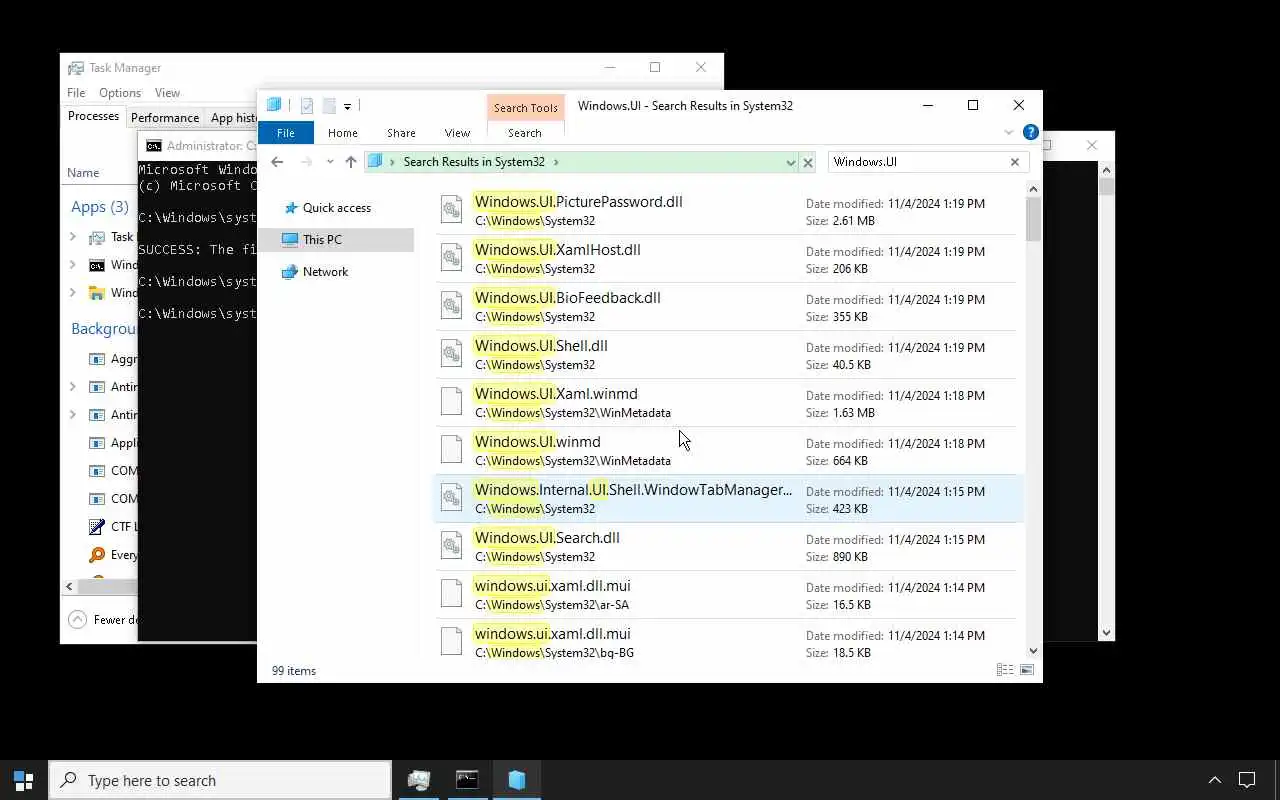The height and width of the screenshot is (800, 1280).
Task: Click the taskbar Type here to search box
Action: (x=220, y=780)
